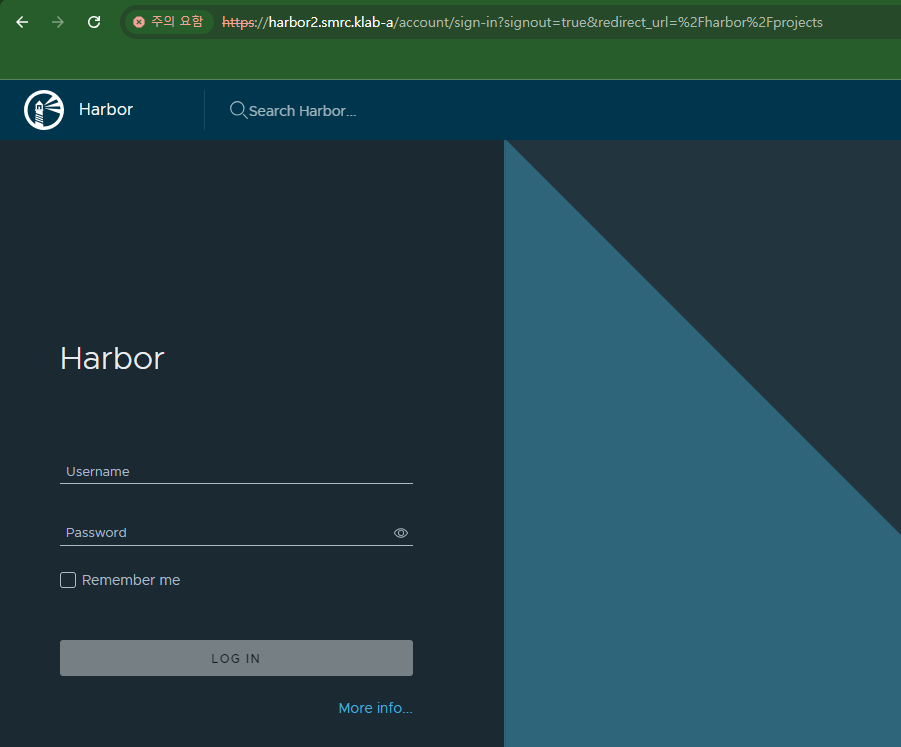Click the large Harbor login heading
Image resolution: width=901 pixels, height=747 pixels.
click(113, 359)
